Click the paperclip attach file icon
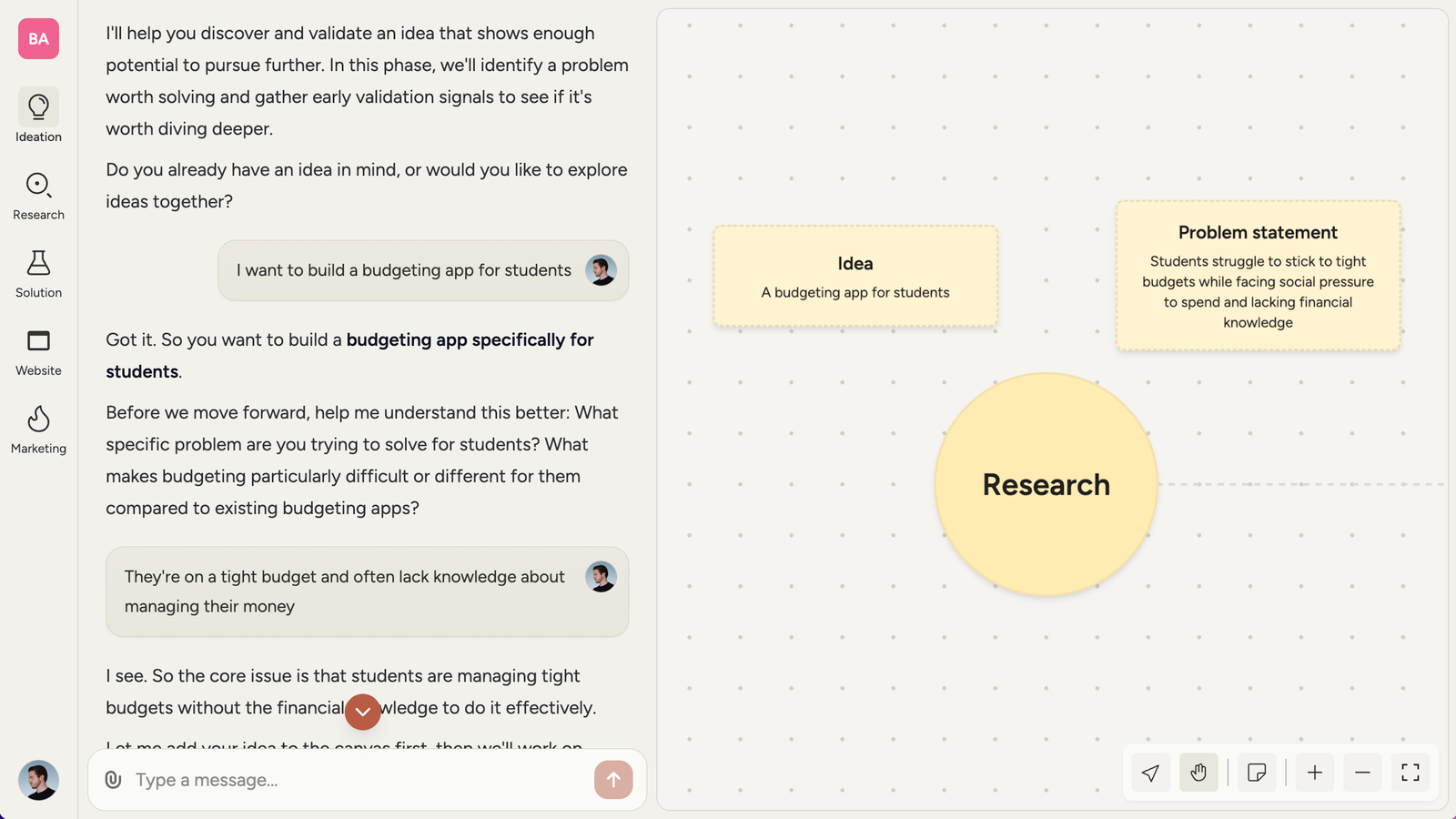Viewport: 1456px width, 819px height. [x=113, y=780]
